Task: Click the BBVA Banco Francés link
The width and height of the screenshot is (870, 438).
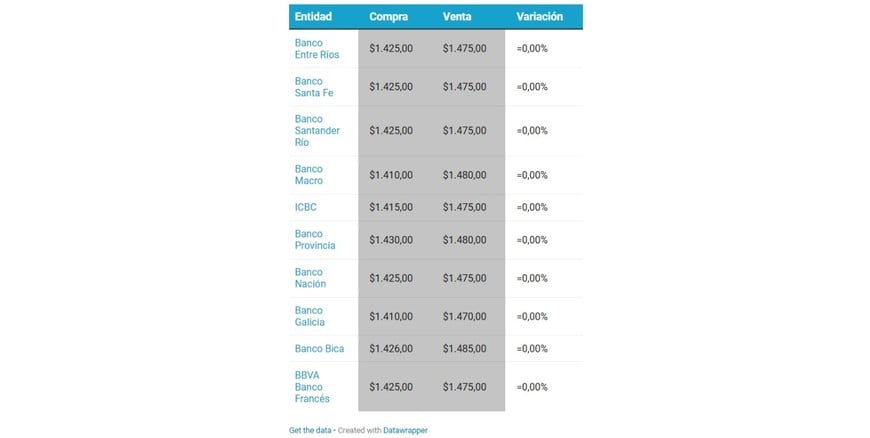Action: pyautogui.click(x=312, y=387)
